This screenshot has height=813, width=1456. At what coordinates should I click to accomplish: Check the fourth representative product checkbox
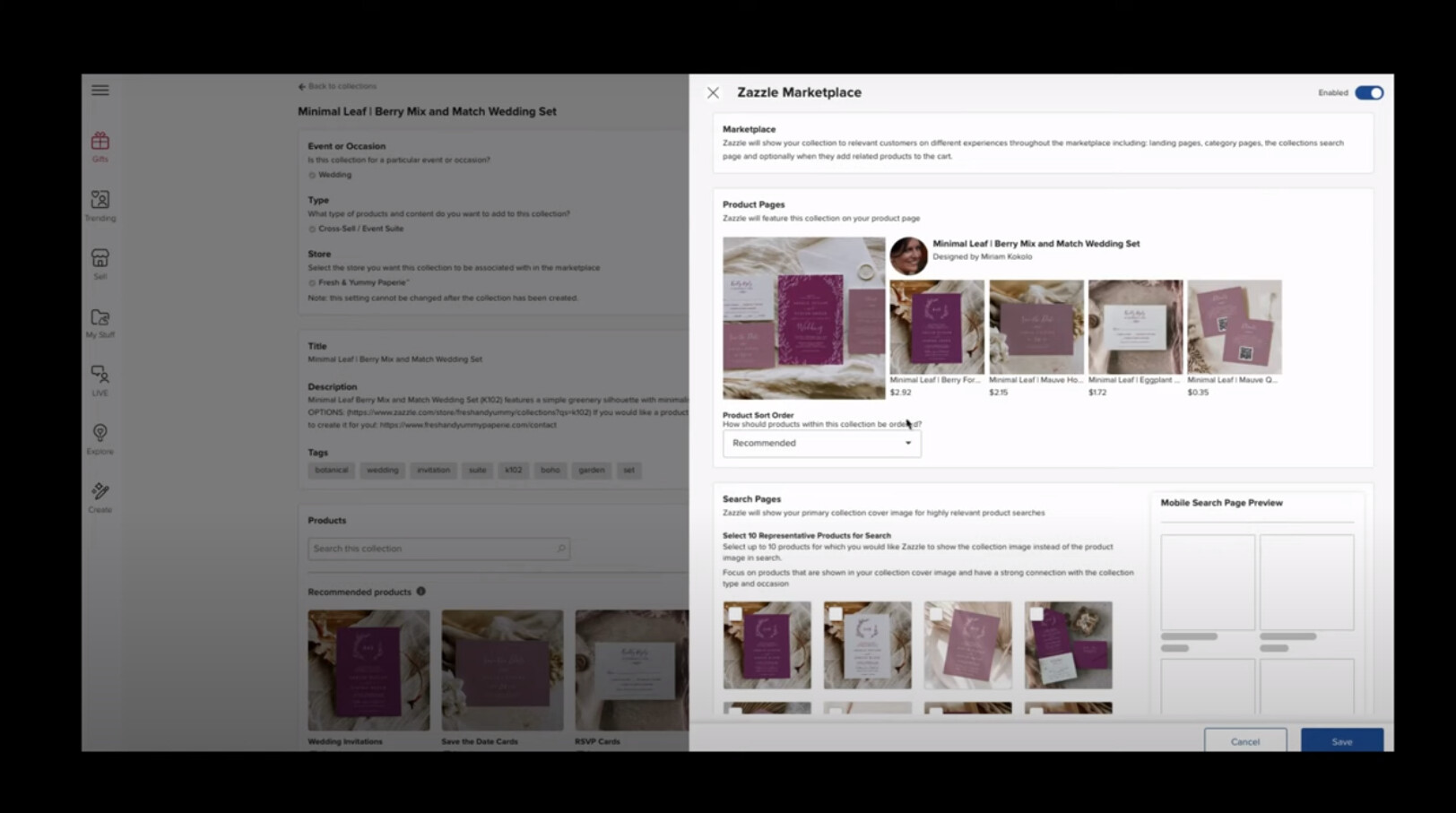click(x=1036, y=614)
